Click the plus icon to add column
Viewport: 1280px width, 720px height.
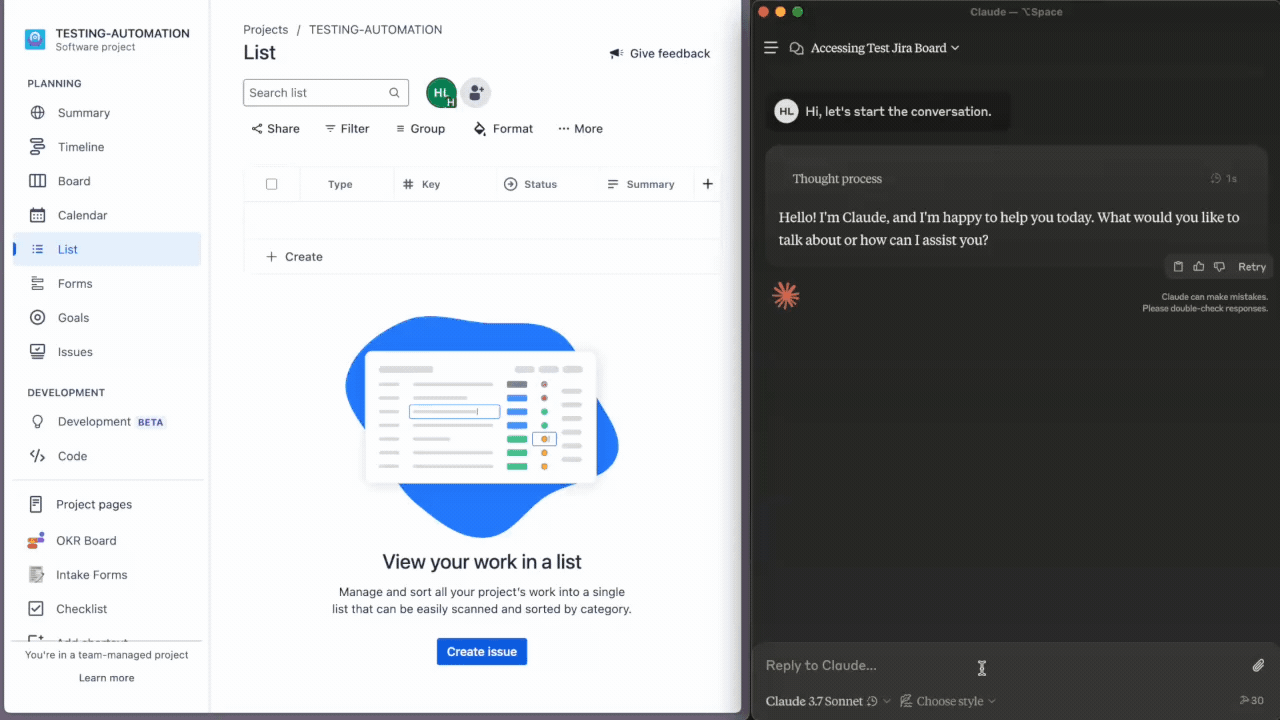pos(708,184)
